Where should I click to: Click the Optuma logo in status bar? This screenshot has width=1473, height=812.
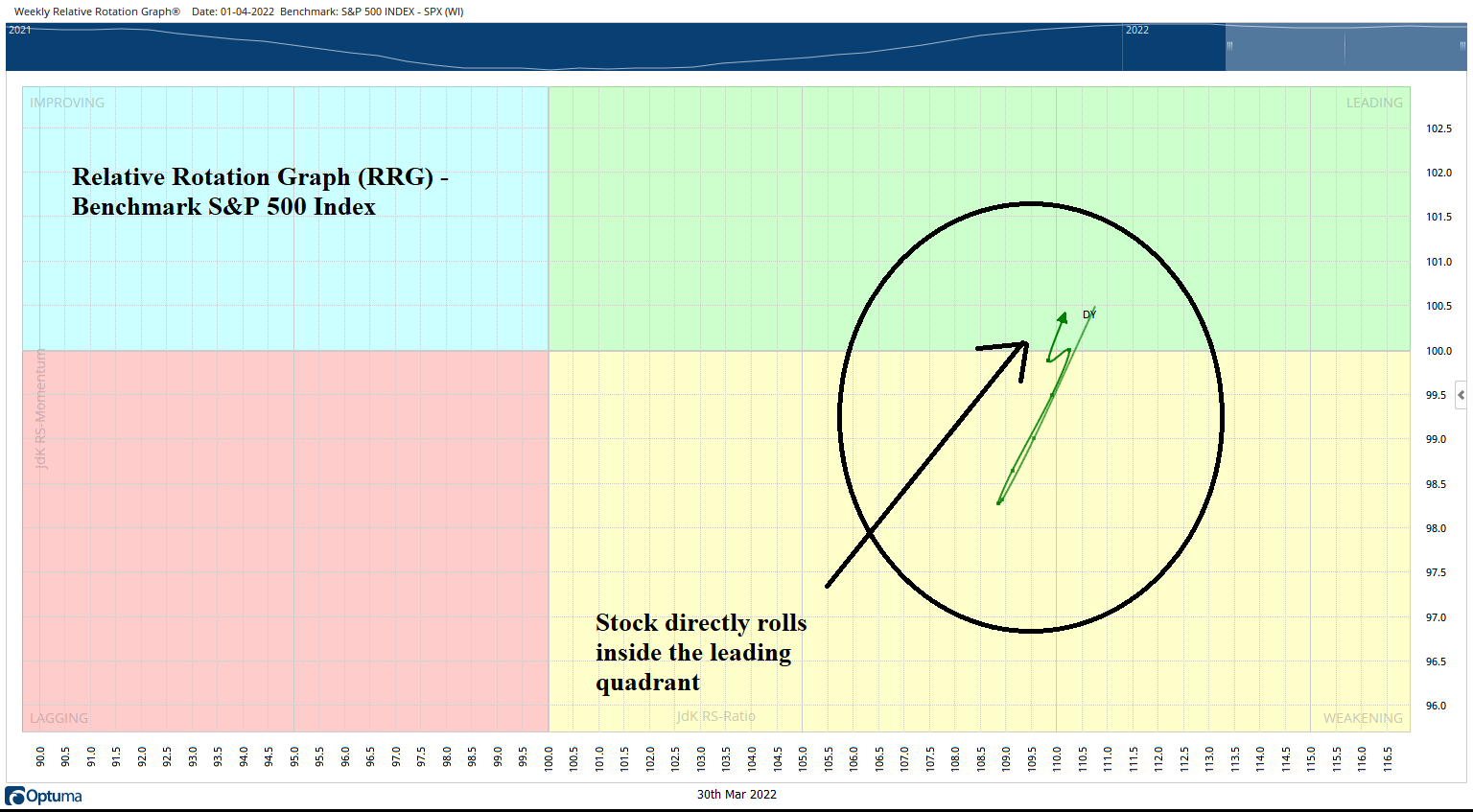pos(44,796)
